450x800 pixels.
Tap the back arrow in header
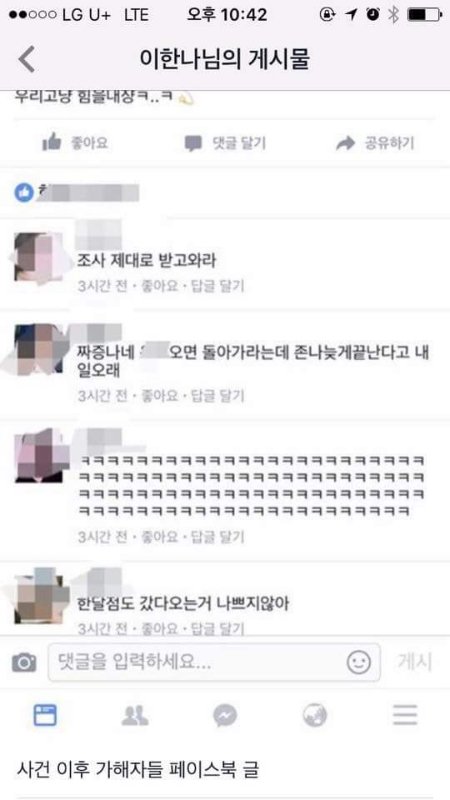pyautogui.click(x=27, y=59)
